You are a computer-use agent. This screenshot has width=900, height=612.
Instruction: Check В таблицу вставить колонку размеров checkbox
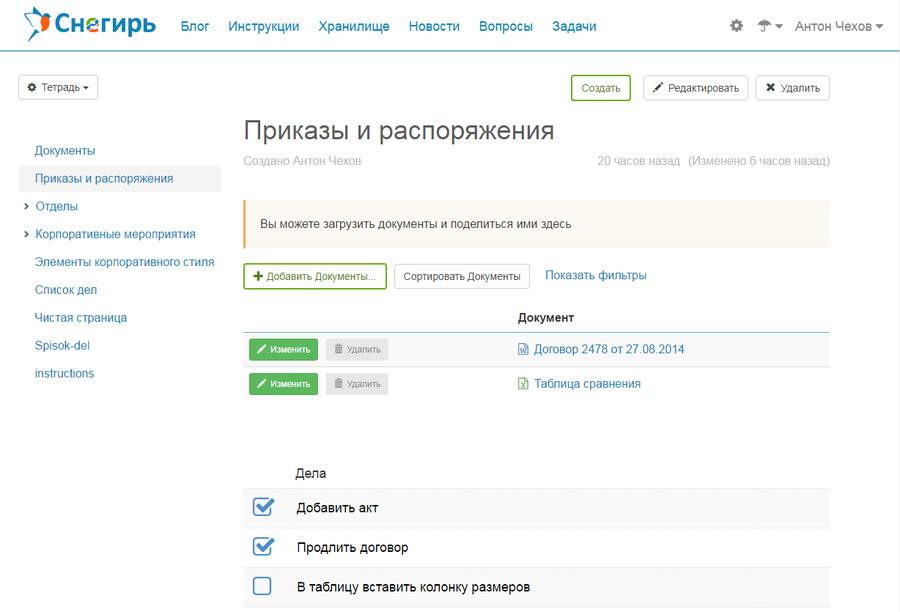[262, 586]
